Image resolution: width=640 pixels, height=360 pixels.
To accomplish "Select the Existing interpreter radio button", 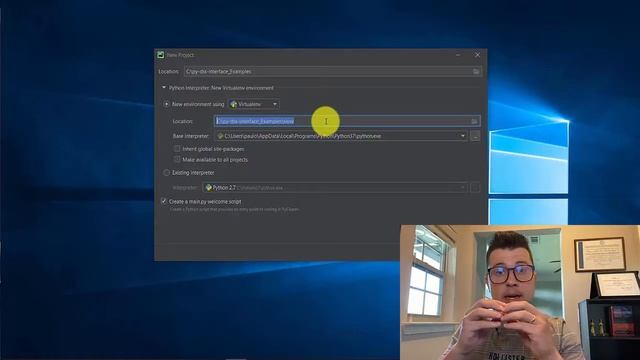I will click(167, 173).
